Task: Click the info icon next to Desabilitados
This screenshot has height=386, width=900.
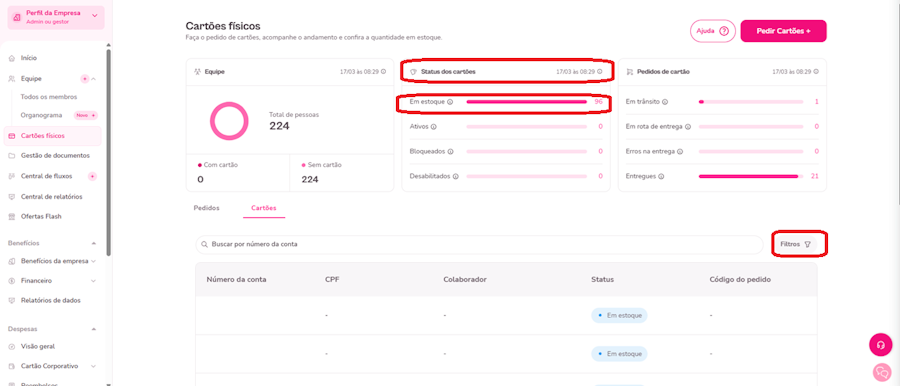Action: 456,176
